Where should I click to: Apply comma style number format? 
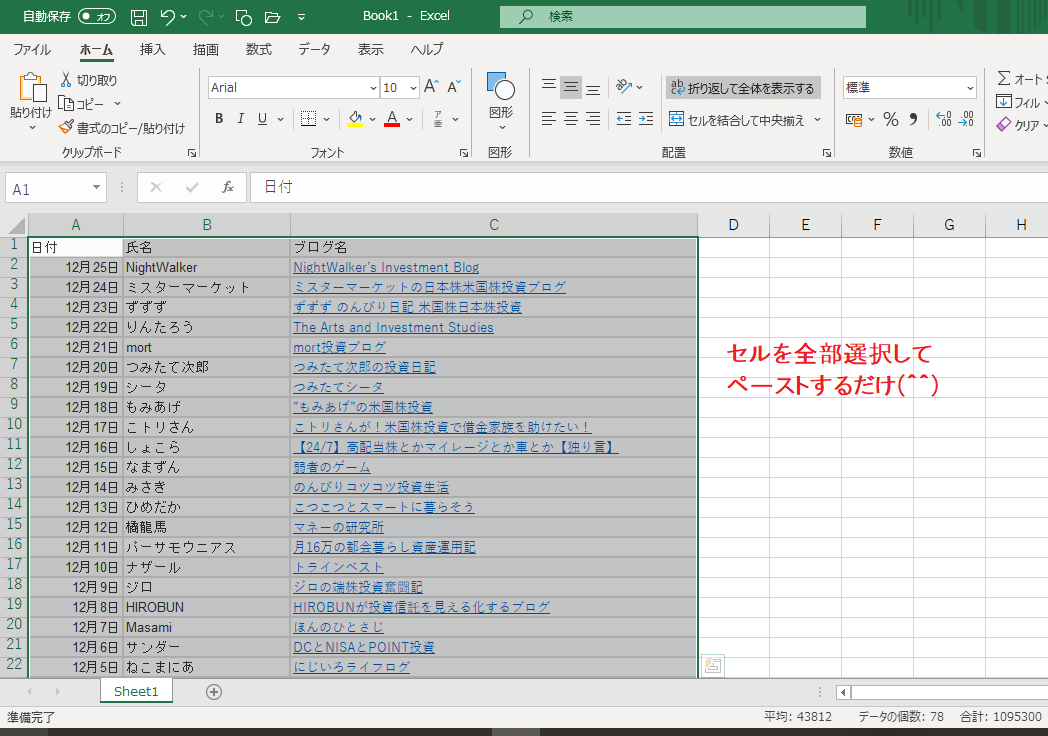(914, 119)
